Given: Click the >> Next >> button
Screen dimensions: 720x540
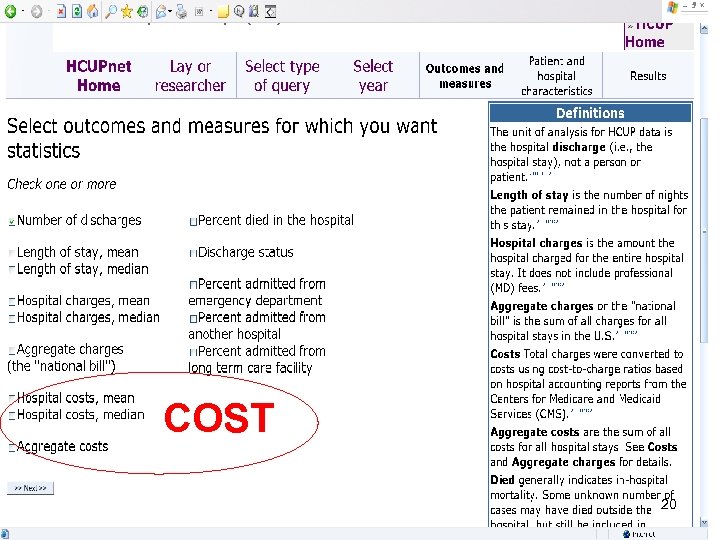Looking at the screenshot, I should point(30,488).
